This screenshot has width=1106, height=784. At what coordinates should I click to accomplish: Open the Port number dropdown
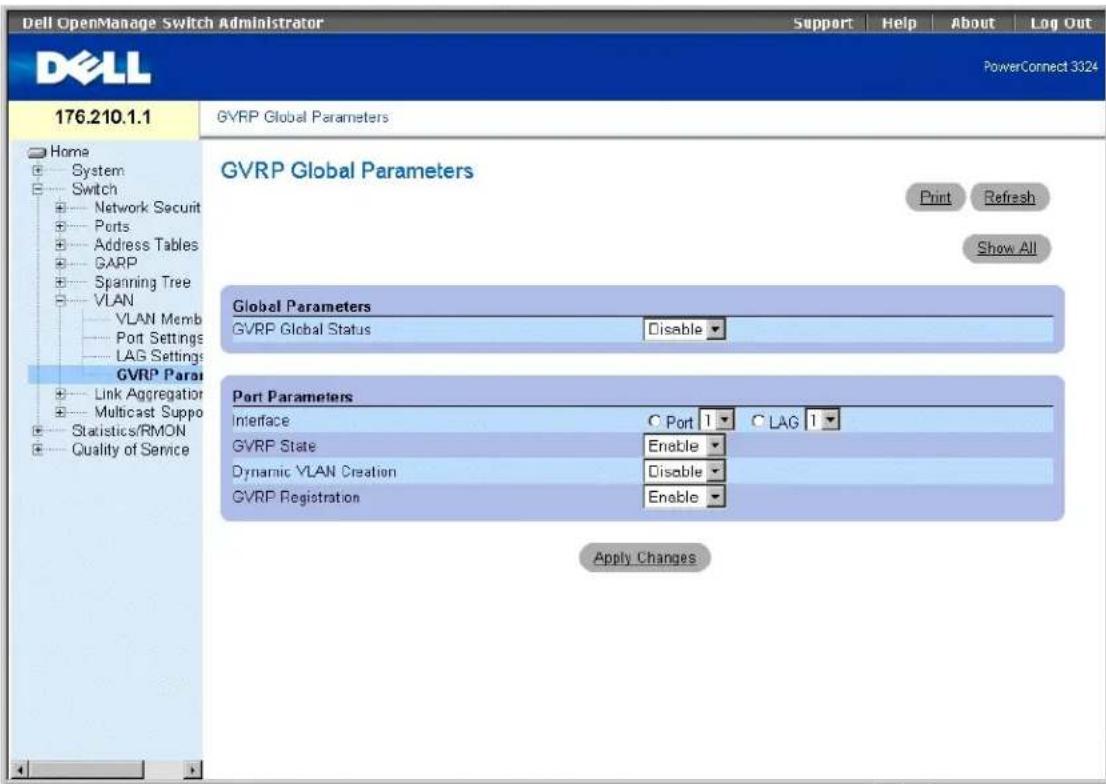pos(717,421)
